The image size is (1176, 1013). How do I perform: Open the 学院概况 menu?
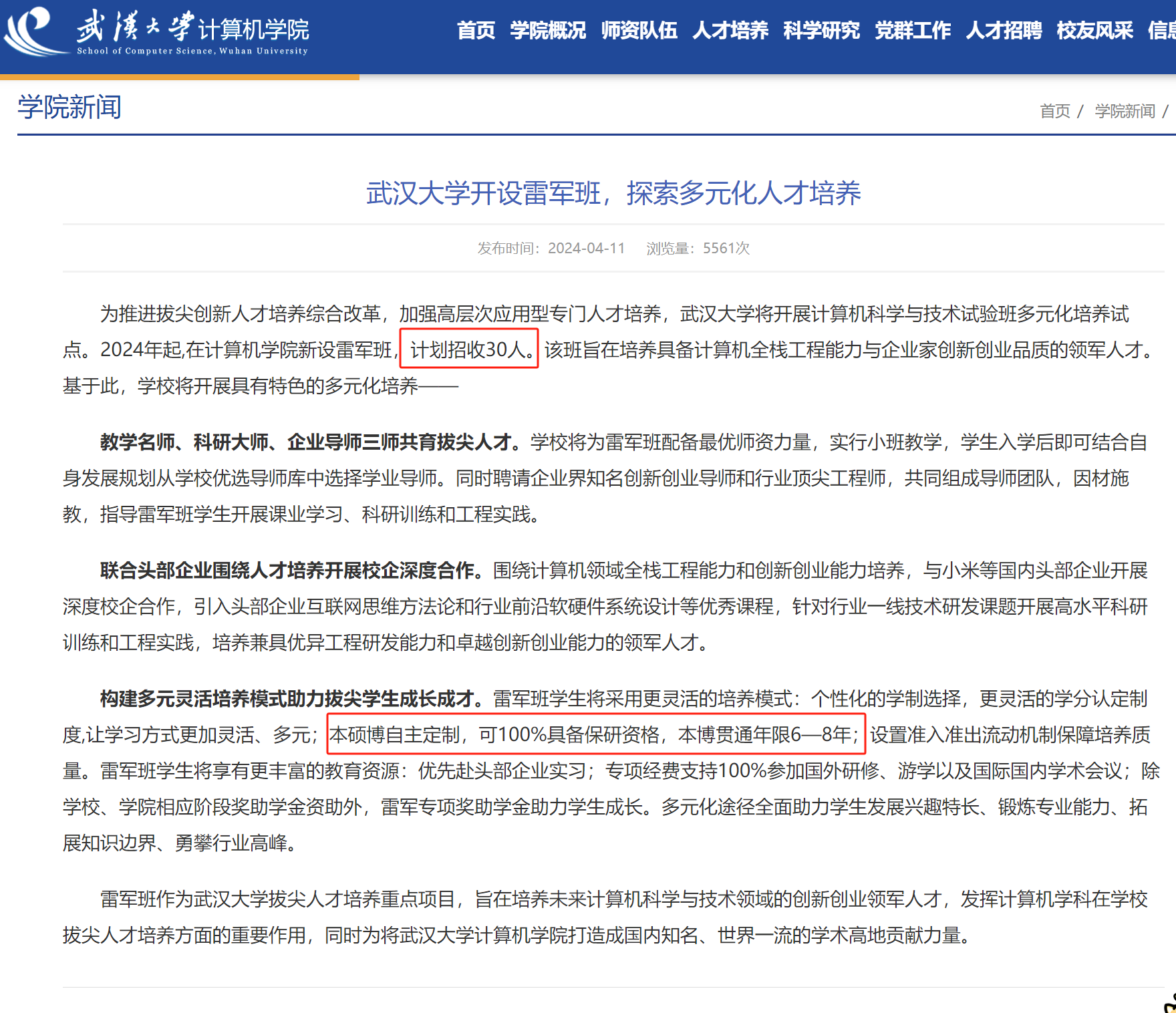tap(547, 31)
